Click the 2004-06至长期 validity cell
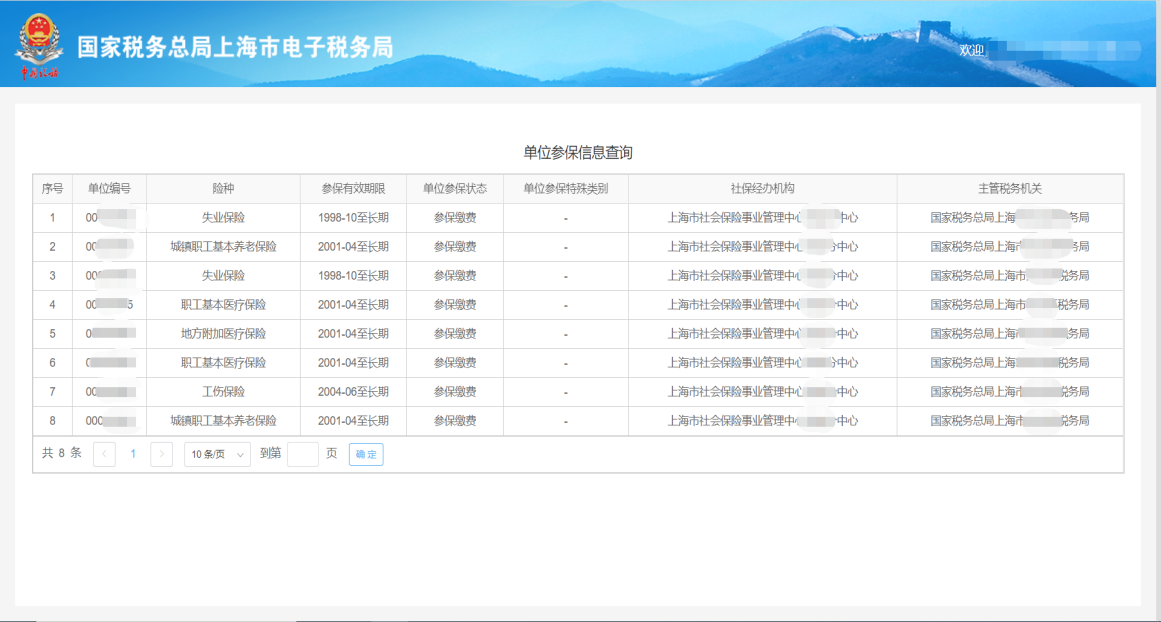1161x622 pixels. coord(353,392)
